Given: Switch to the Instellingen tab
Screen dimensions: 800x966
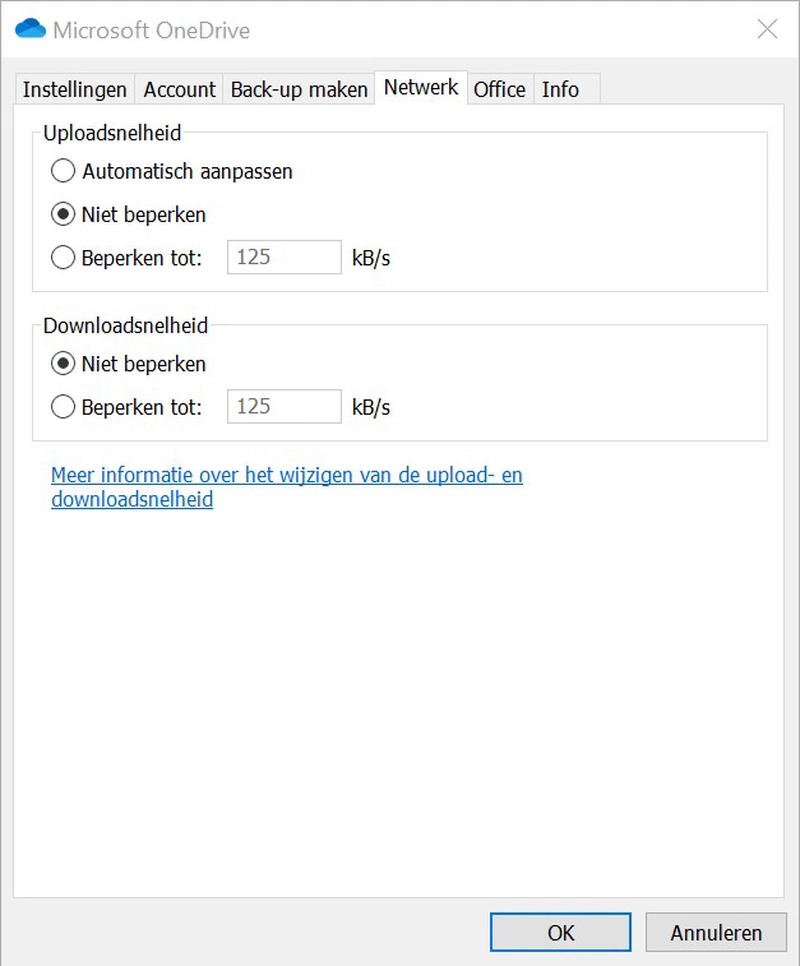Looking at the screenshot, I should (x=74, y=89).
